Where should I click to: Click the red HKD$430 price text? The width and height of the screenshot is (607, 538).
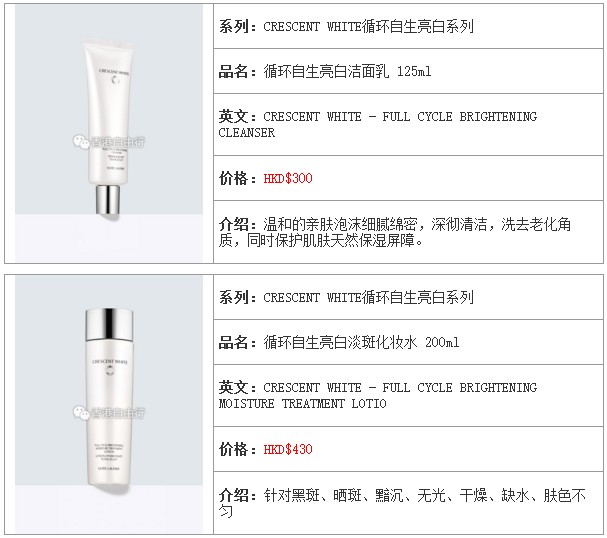click(288, 449)
